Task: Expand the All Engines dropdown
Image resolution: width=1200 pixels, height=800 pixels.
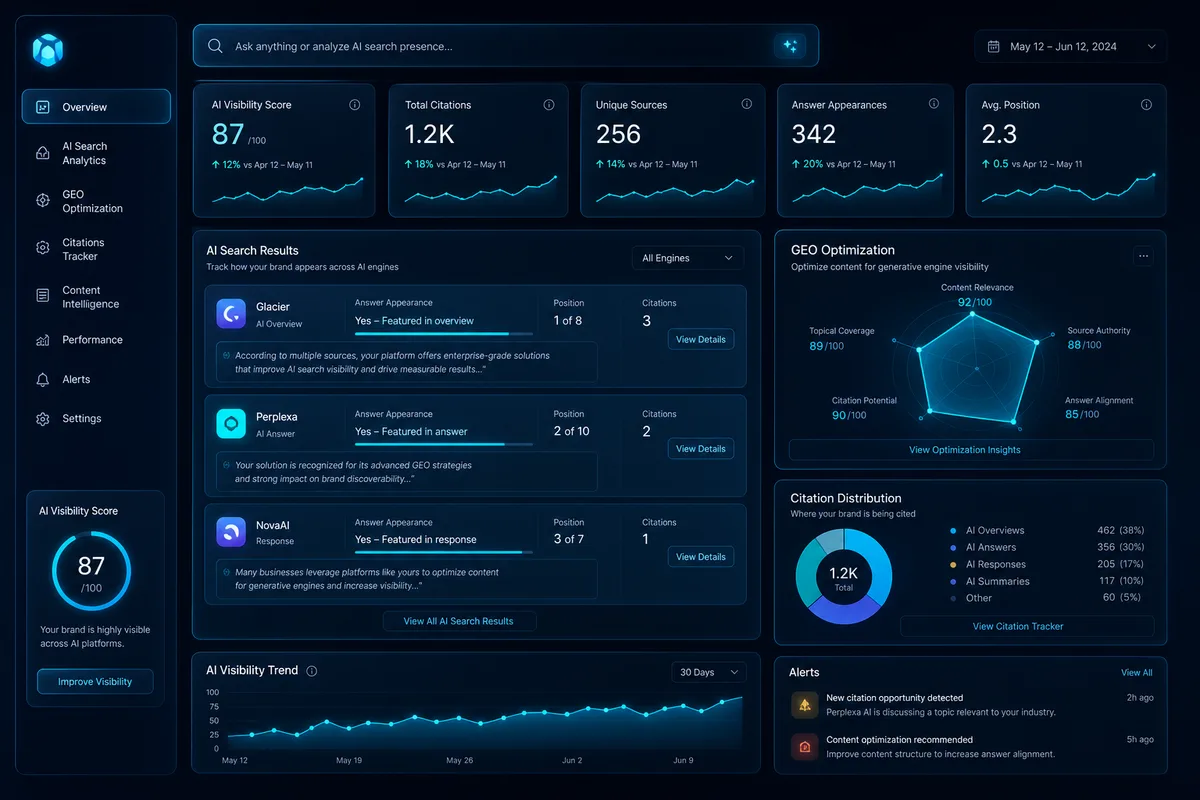Action: [688, 258]
